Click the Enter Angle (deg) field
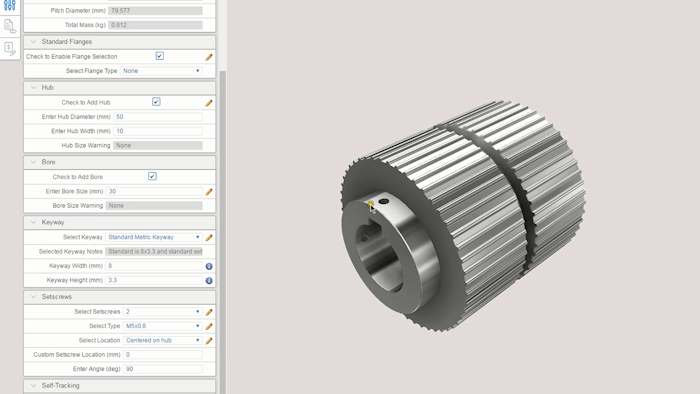 coord(162,369)
